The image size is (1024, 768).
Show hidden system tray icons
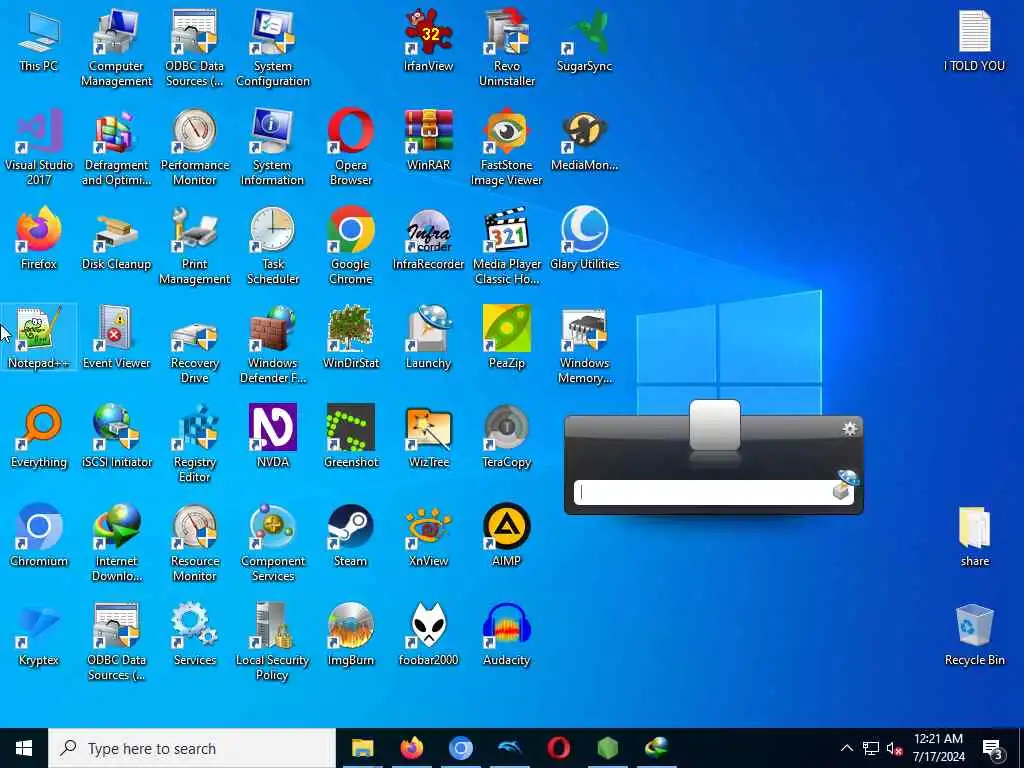click(x=846, y=748)
